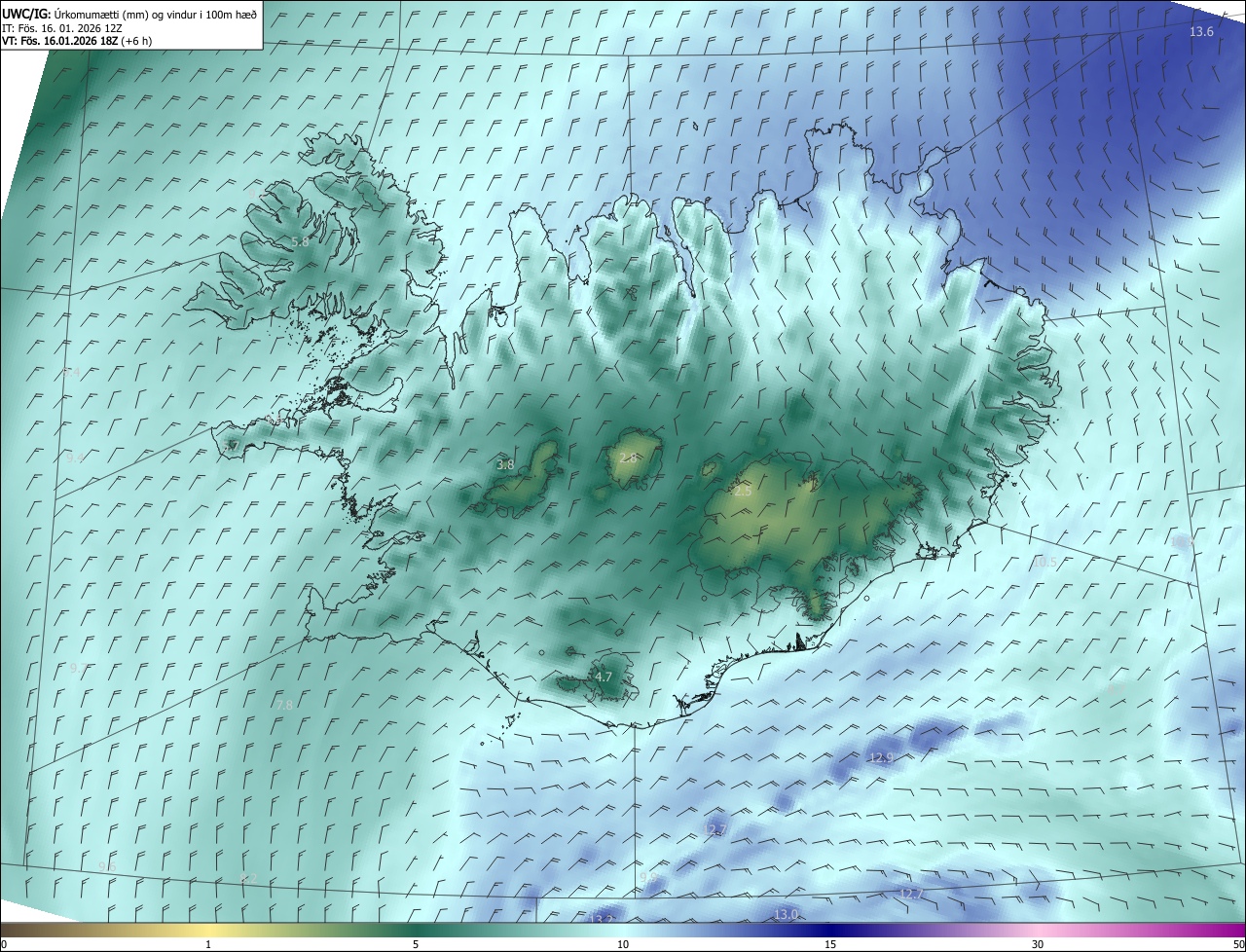Pick the yellow colorbar segment near 1
The image size is (1246, 952).
pyautogui.click(x=208, y=931)
